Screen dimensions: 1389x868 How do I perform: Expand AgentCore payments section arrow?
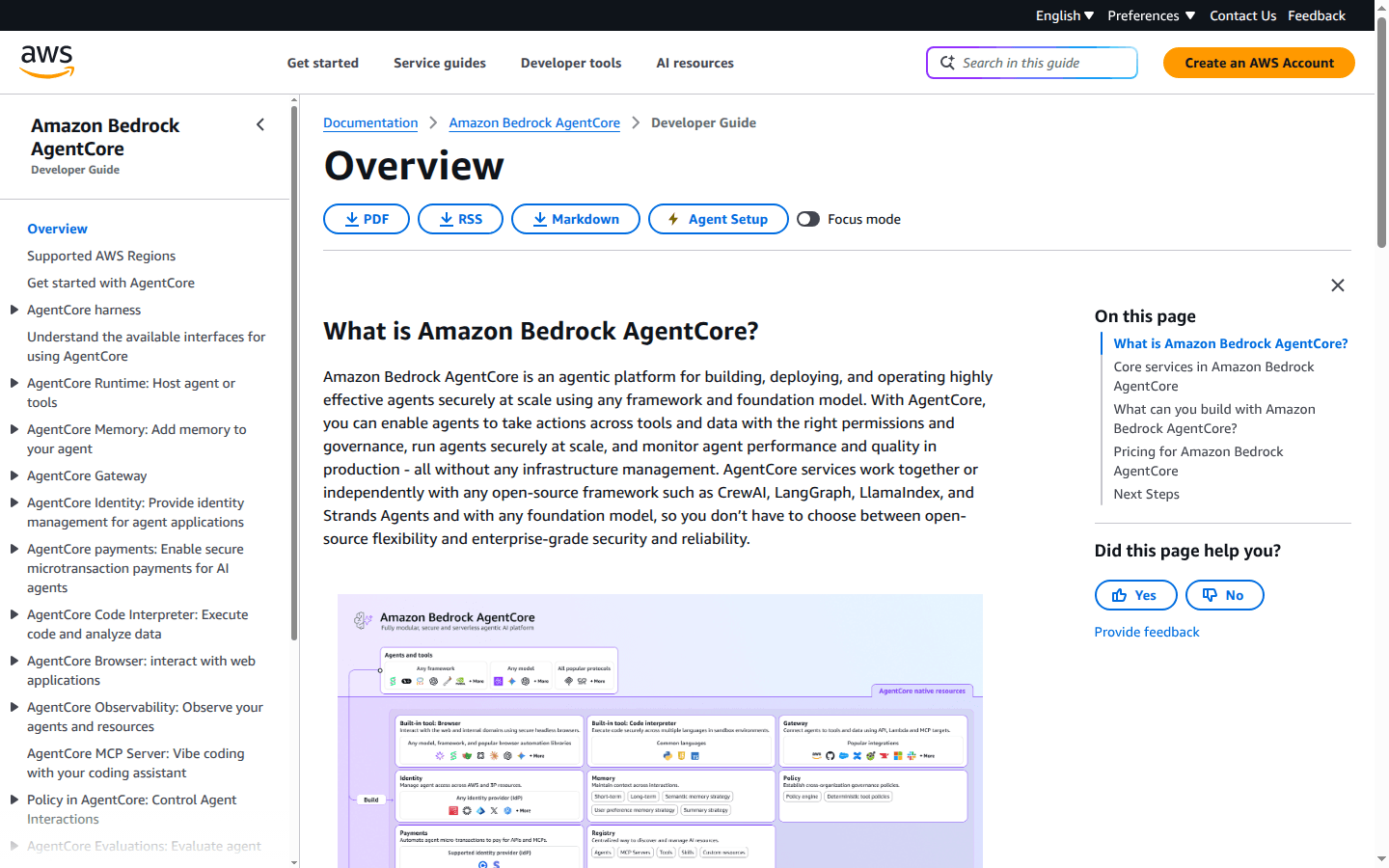point(14,549)
